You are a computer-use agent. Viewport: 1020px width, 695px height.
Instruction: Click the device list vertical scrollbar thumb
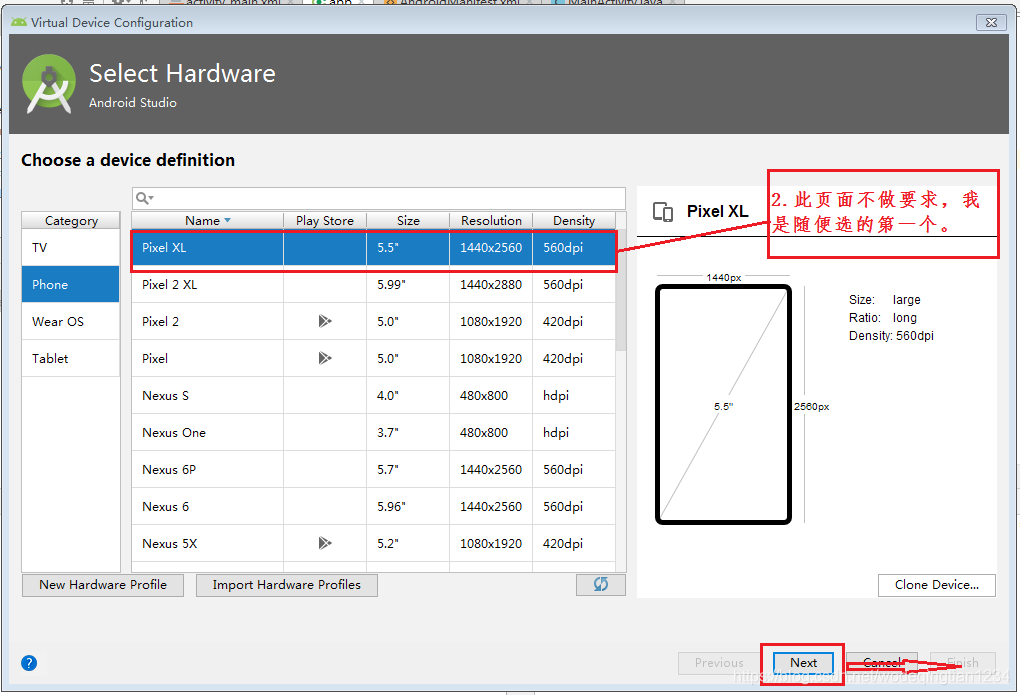(x=621, y=290)
